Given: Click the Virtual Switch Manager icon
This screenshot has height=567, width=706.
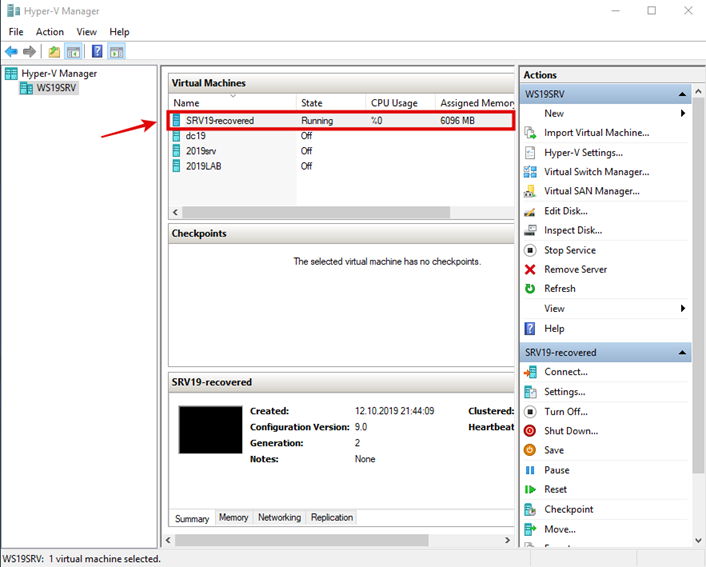Looking at the screenshot, I should 530,172.
